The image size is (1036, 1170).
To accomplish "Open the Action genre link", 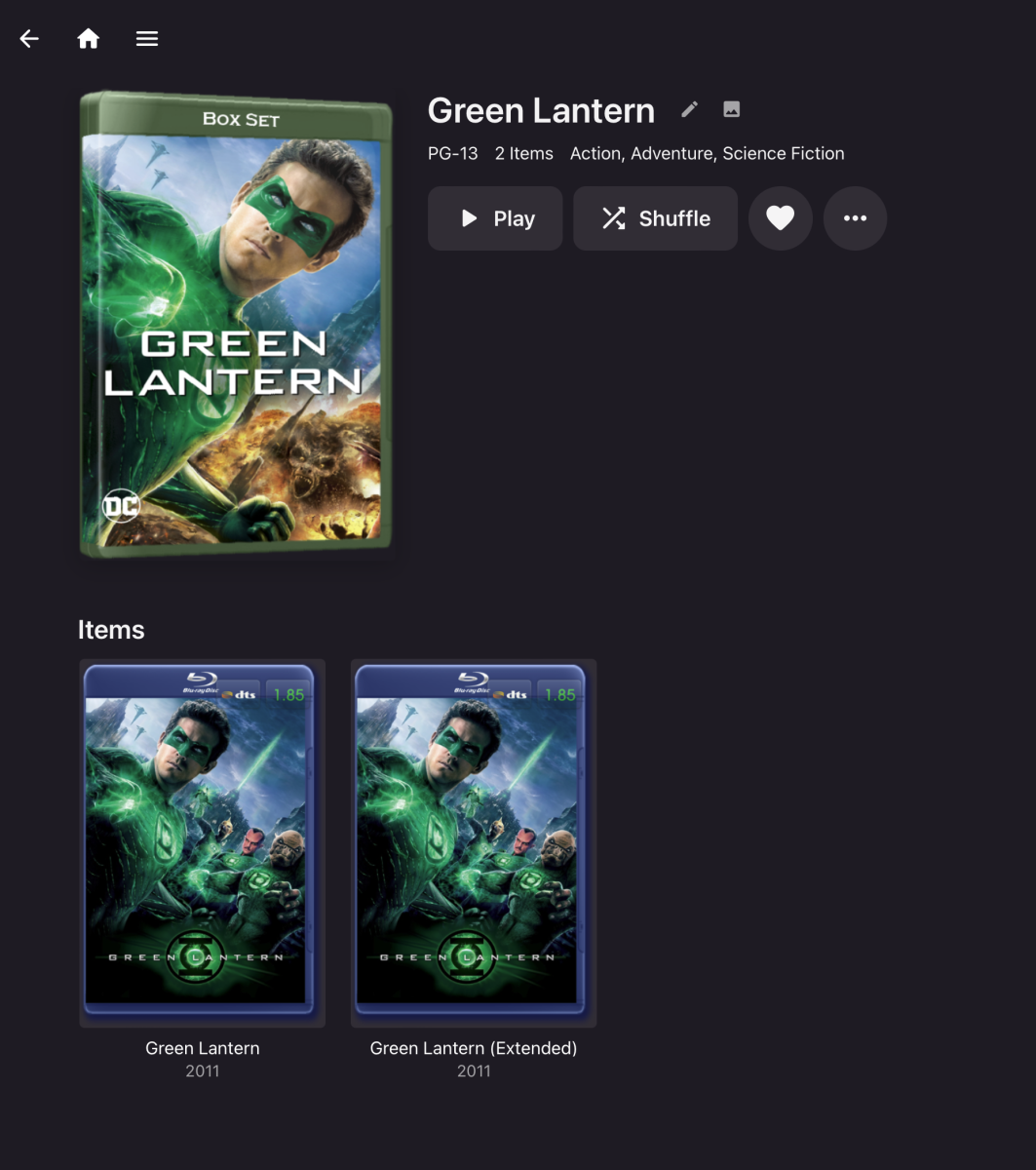I will (595, 153).
